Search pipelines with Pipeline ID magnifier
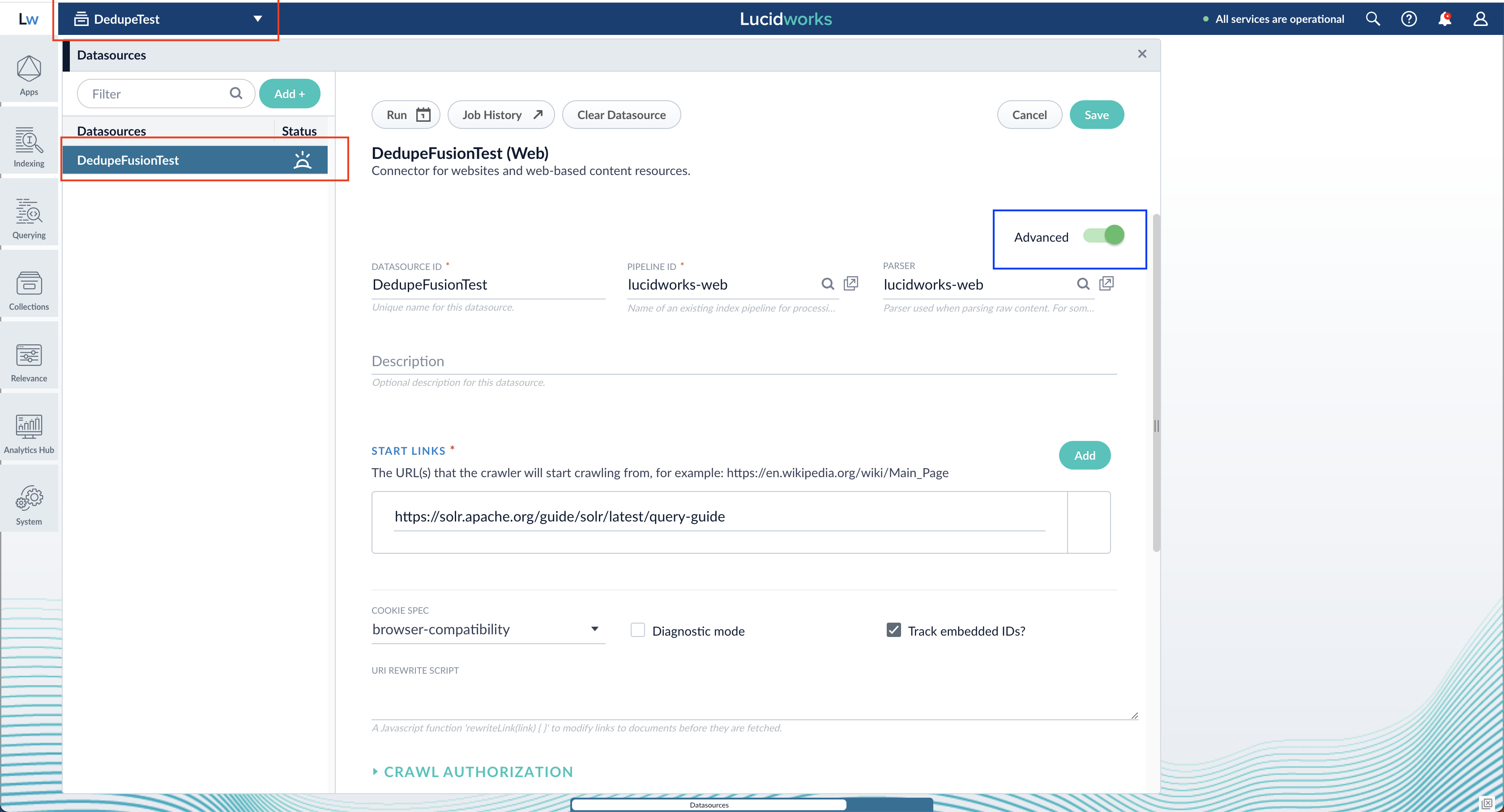The image size is (1504, 812). (827, 284)
